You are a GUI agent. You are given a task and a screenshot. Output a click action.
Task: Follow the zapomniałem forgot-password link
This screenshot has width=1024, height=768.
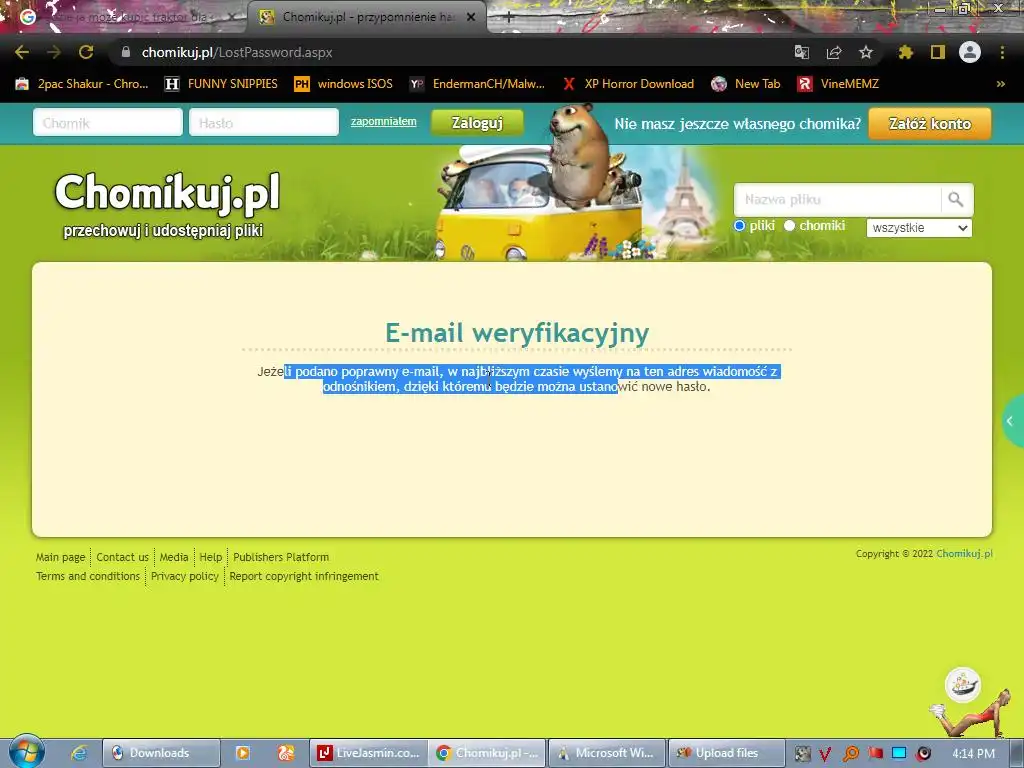[383, 121]
